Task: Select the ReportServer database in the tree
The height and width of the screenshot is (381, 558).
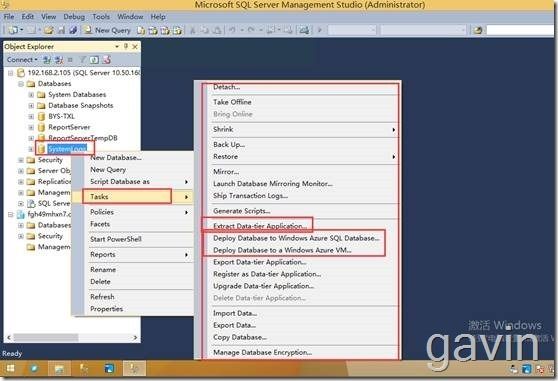Action: 69,127
